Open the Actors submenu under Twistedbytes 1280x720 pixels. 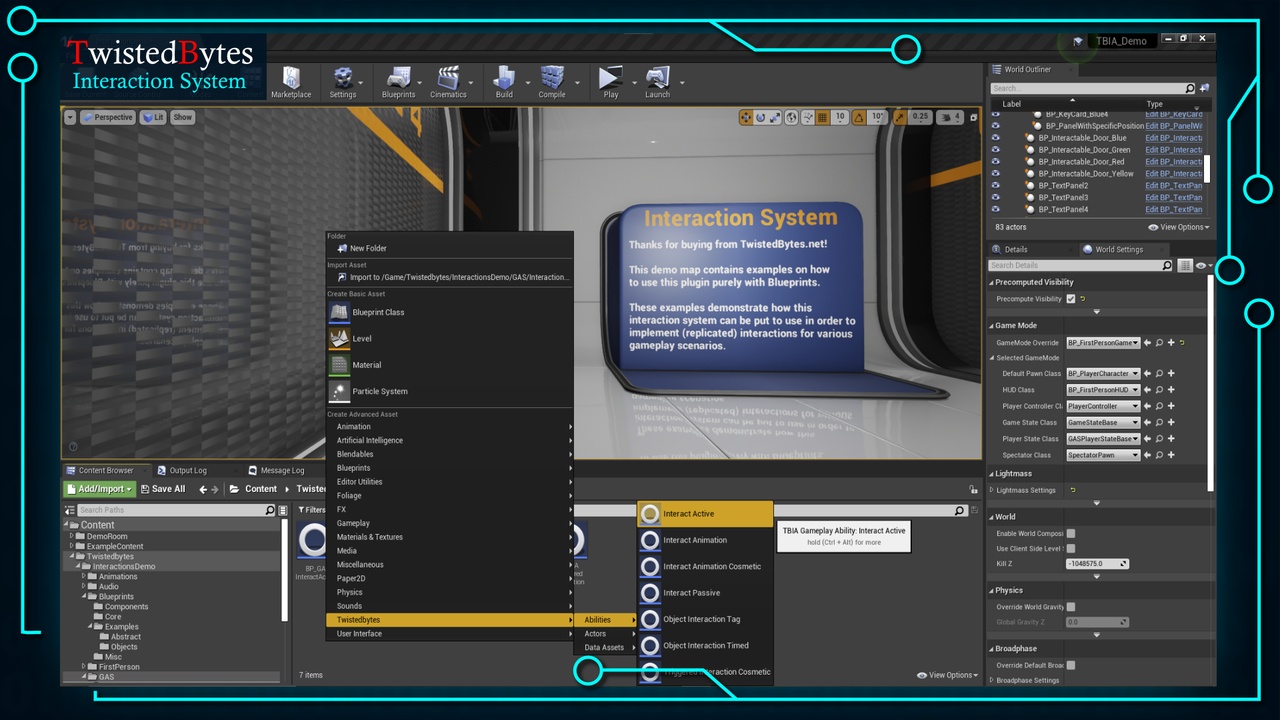tap(606, 634)
